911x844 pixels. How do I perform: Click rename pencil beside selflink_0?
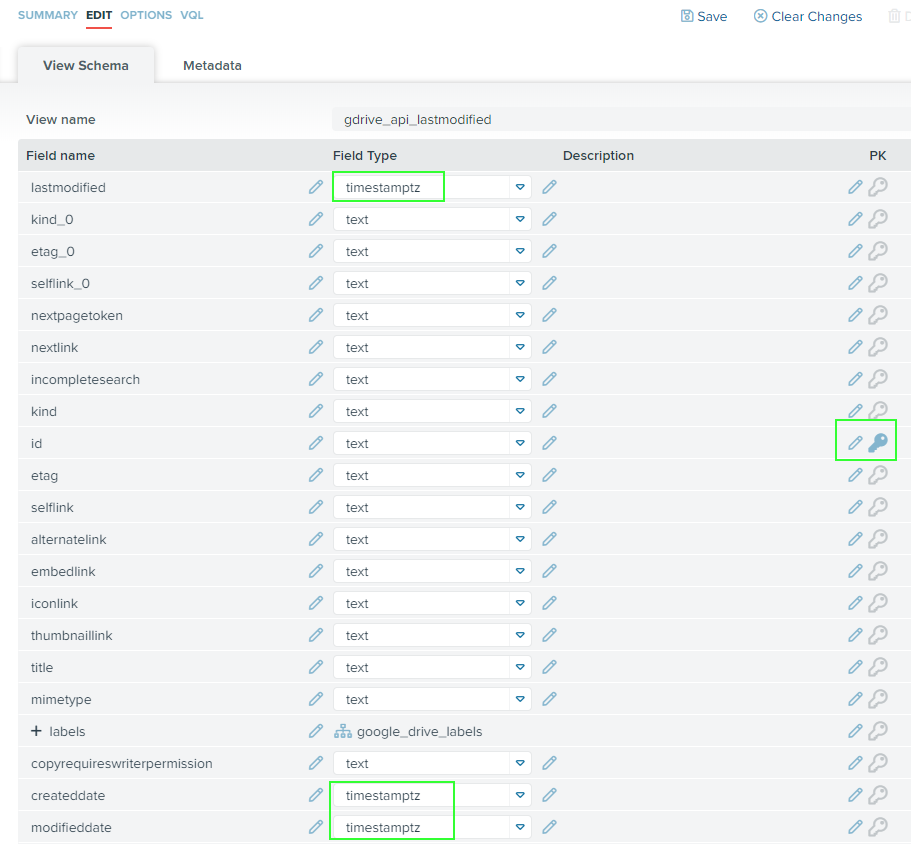click(315, 283)
